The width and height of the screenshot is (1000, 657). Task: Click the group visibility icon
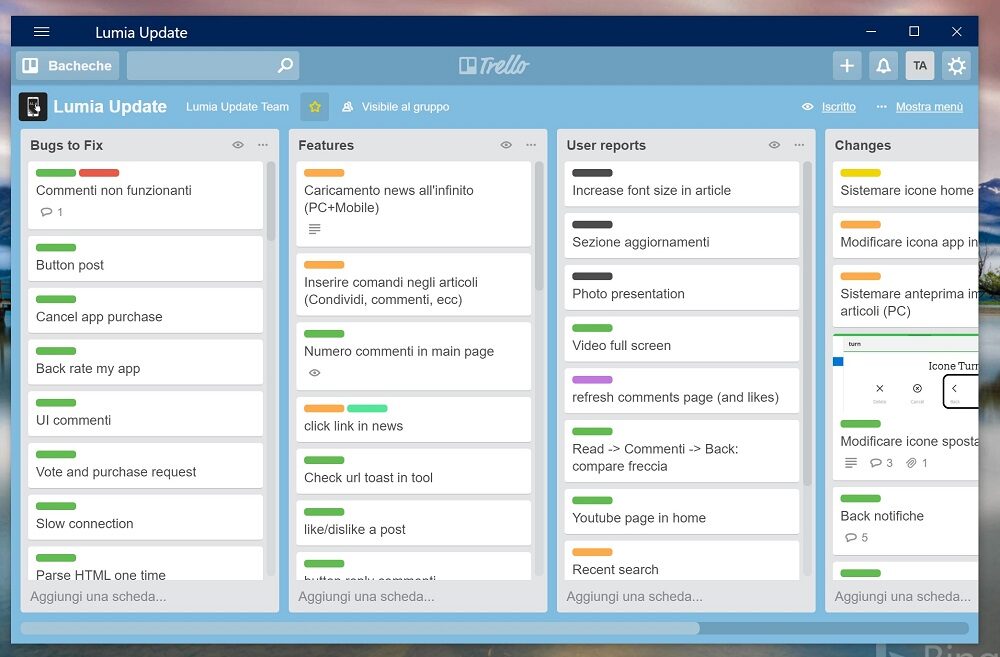point(348,107)
